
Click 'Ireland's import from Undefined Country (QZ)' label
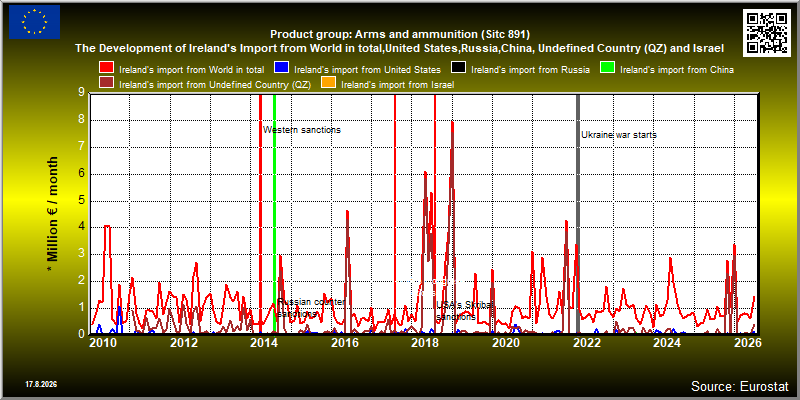pyautogui.click(x=214, y=85)
